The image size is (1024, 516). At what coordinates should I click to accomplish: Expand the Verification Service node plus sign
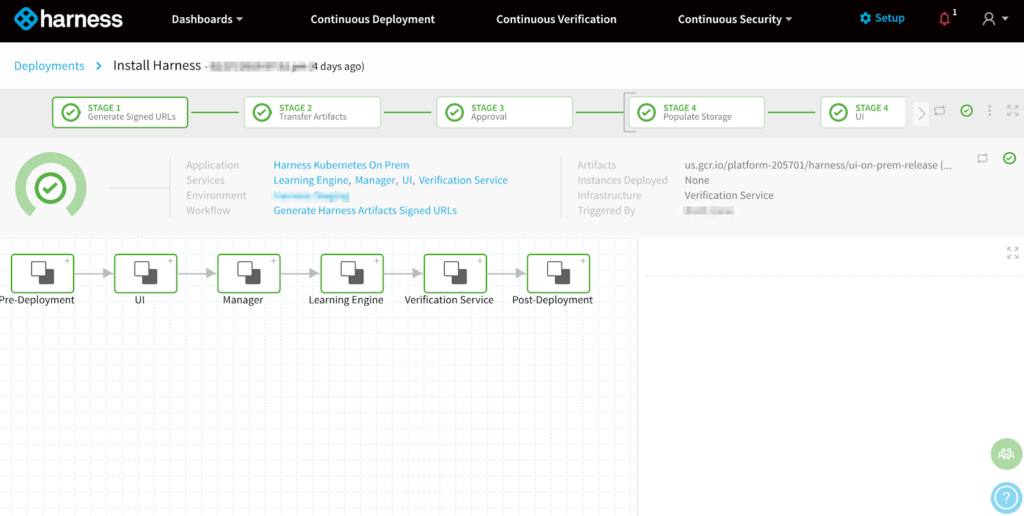[x=479, y=261]
